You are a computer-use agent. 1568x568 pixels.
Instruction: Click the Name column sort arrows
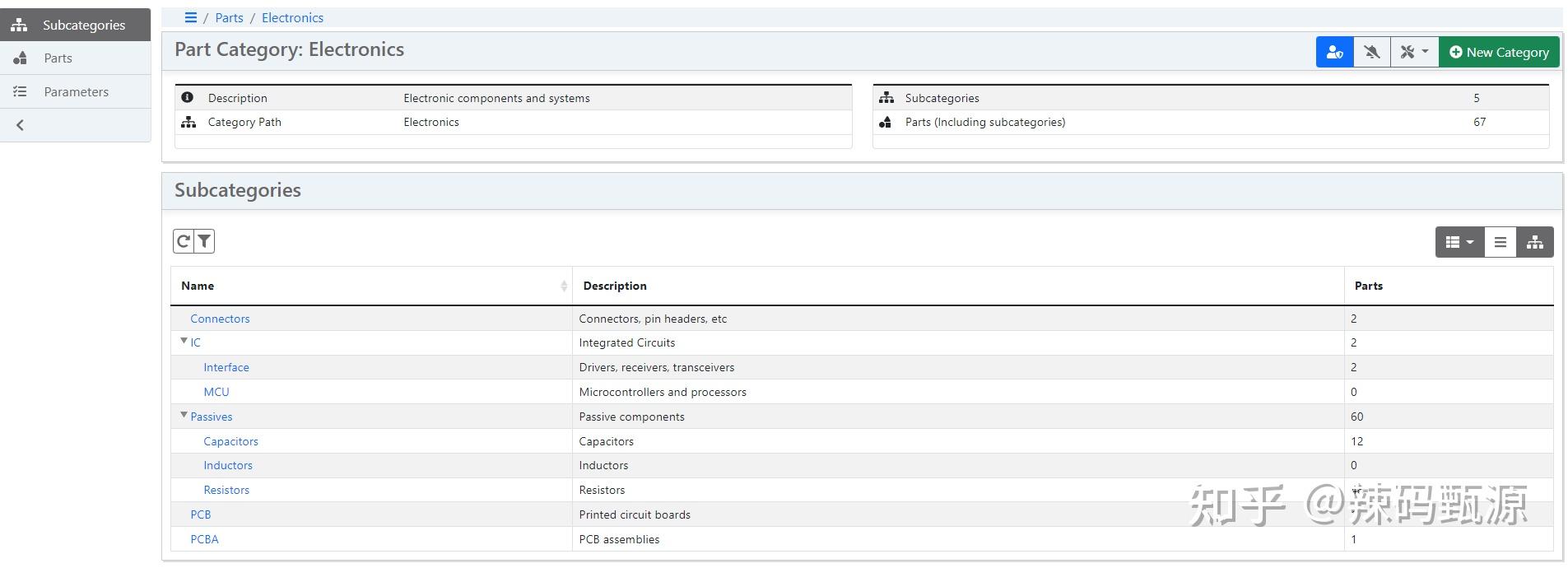(564, 286)
